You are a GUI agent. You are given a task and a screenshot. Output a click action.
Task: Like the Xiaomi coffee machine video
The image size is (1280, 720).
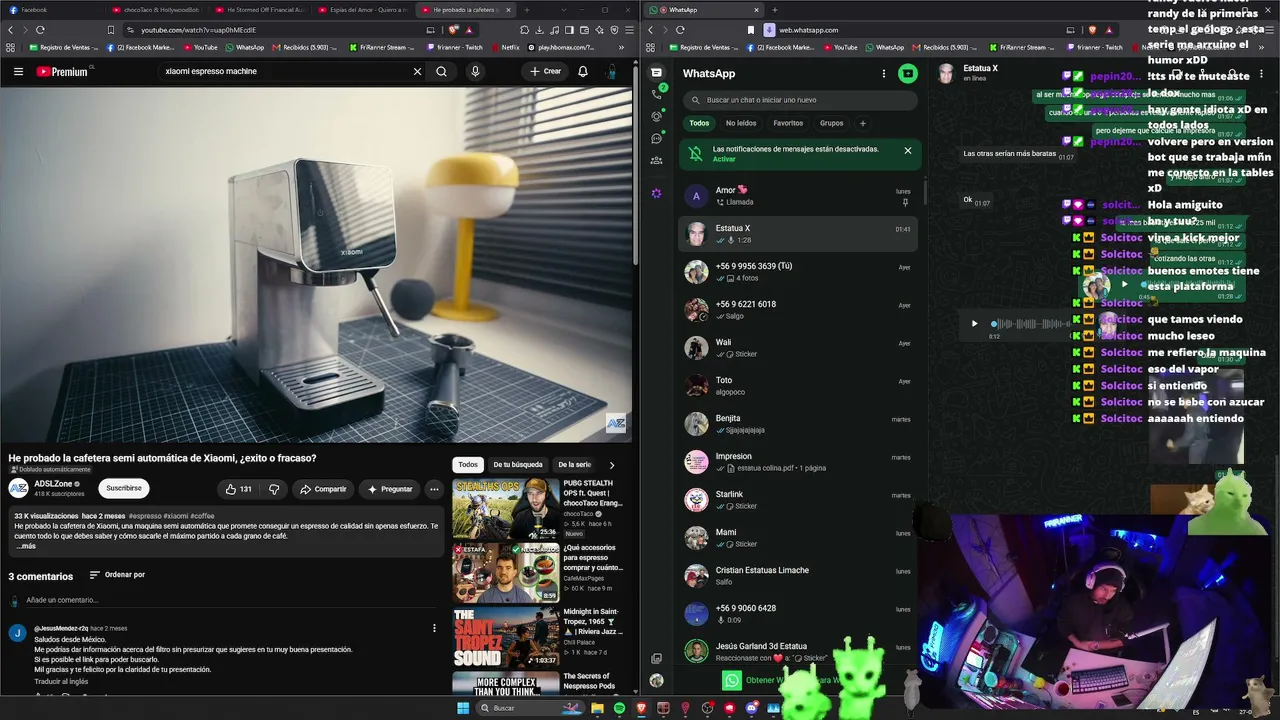tap(238, 489)
